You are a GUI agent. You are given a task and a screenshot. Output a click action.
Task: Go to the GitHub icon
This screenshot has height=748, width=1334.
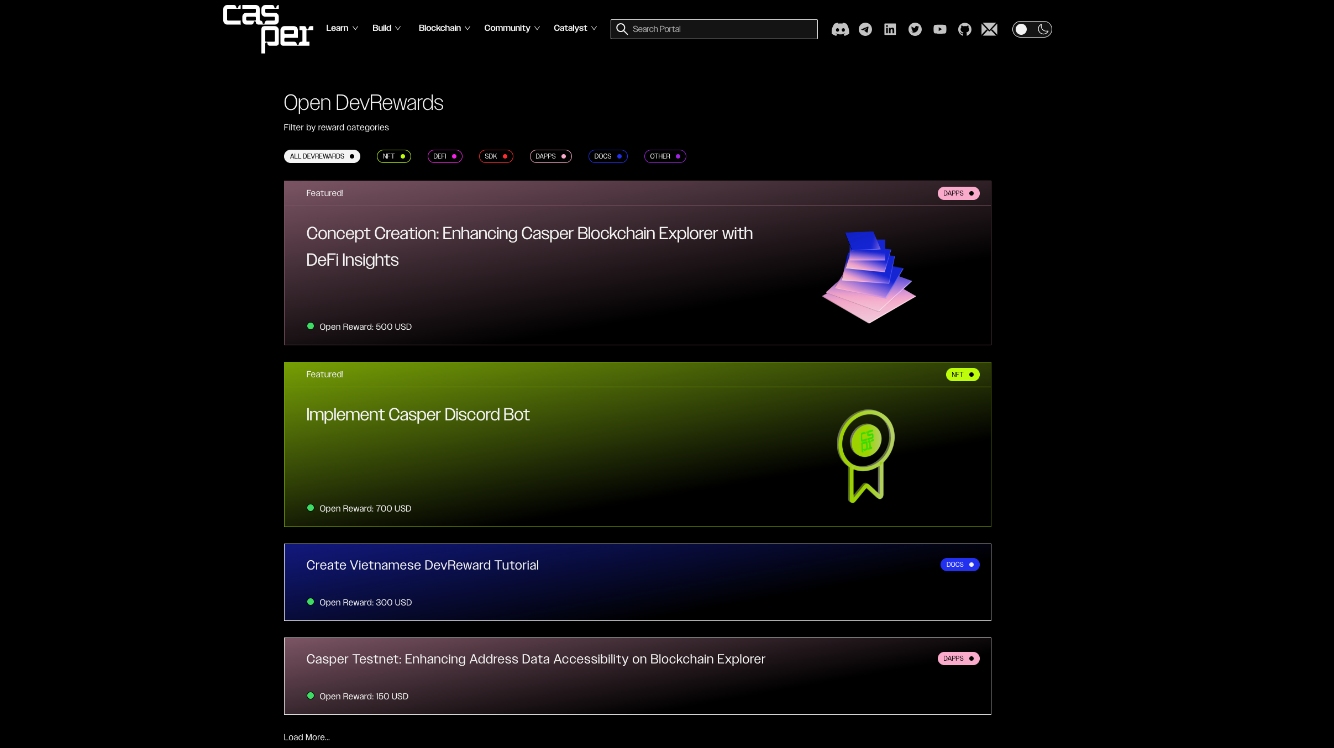tap(965, 29)
